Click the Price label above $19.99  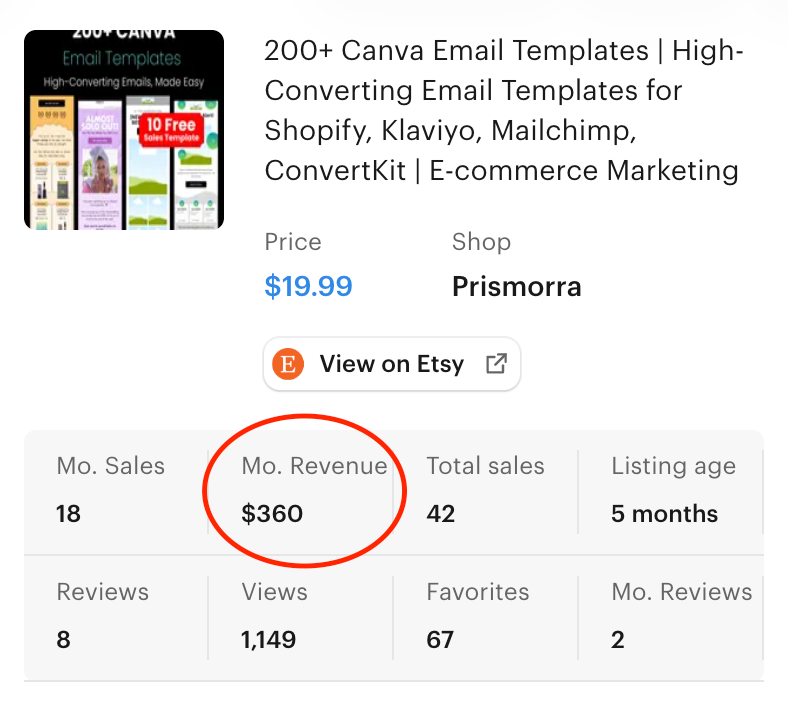(x=293, y=242)
